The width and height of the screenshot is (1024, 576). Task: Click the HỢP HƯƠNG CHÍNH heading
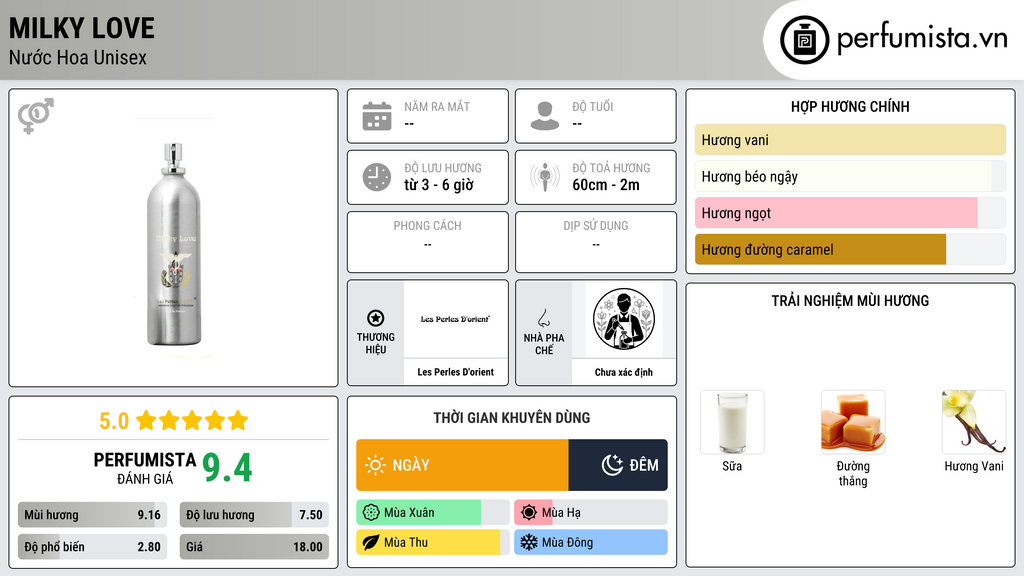pyautogui.click(x=850, y=106)
